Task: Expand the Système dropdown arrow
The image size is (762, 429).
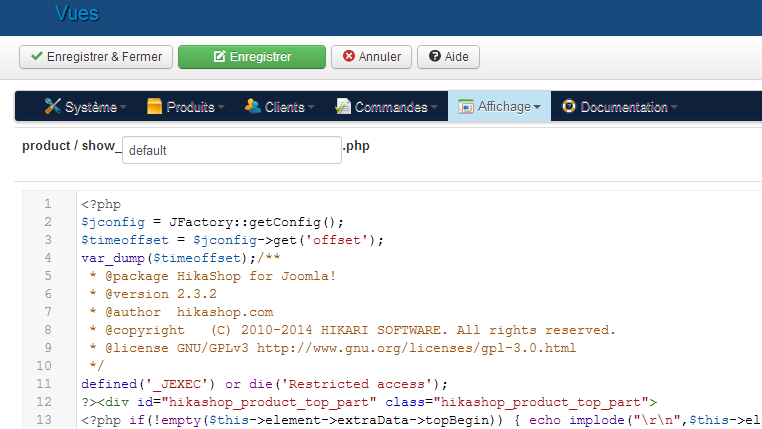Action: point(123,107)
